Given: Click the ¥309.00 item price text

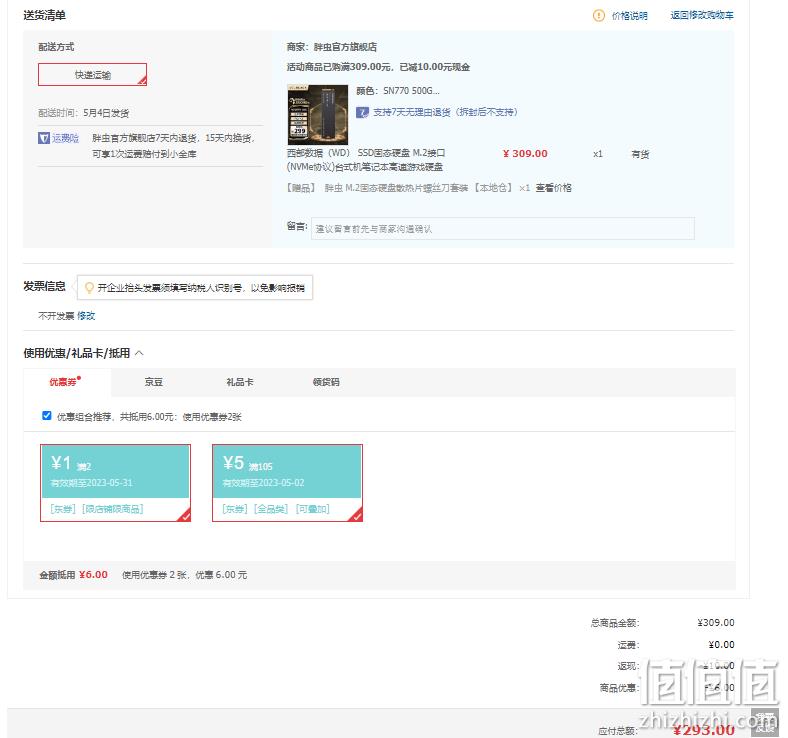Looking at the screenshot, I should click(x=525, y=154).
